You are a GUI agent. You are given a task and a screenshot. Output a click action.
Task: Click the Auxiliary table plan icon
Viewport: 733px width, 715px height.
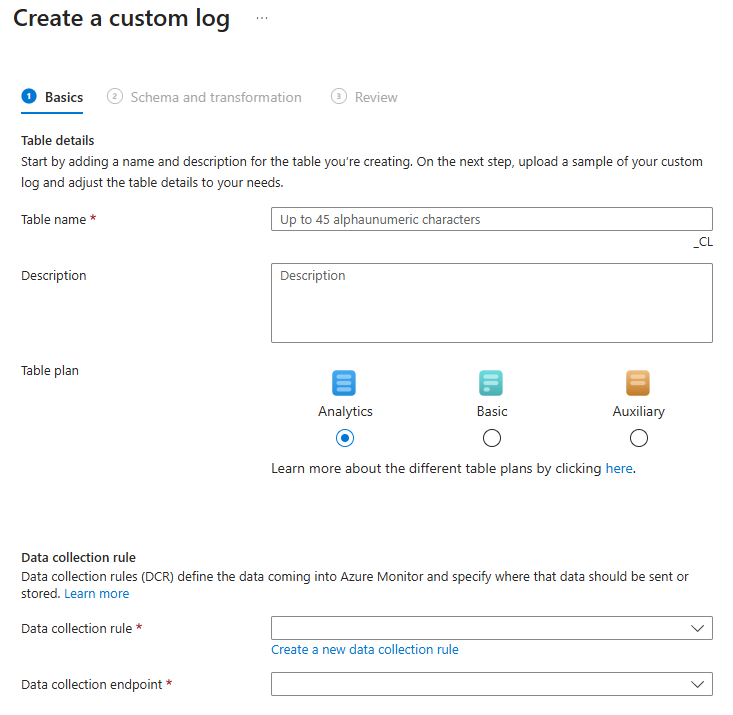638,383
